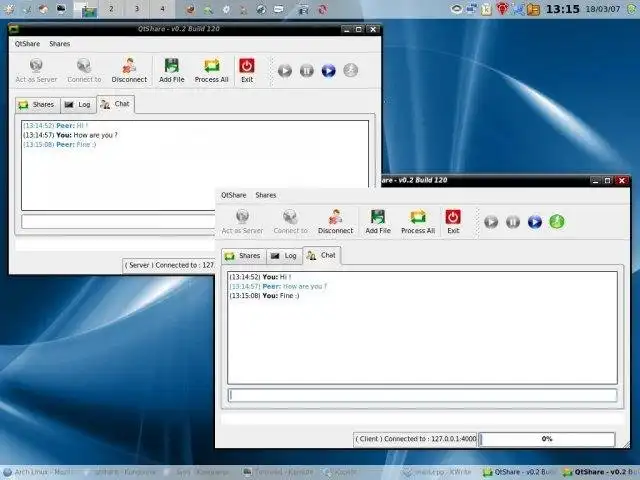Click the Exit power icon in the client window
The image size is (640, 480).
(x=453, y=217)
